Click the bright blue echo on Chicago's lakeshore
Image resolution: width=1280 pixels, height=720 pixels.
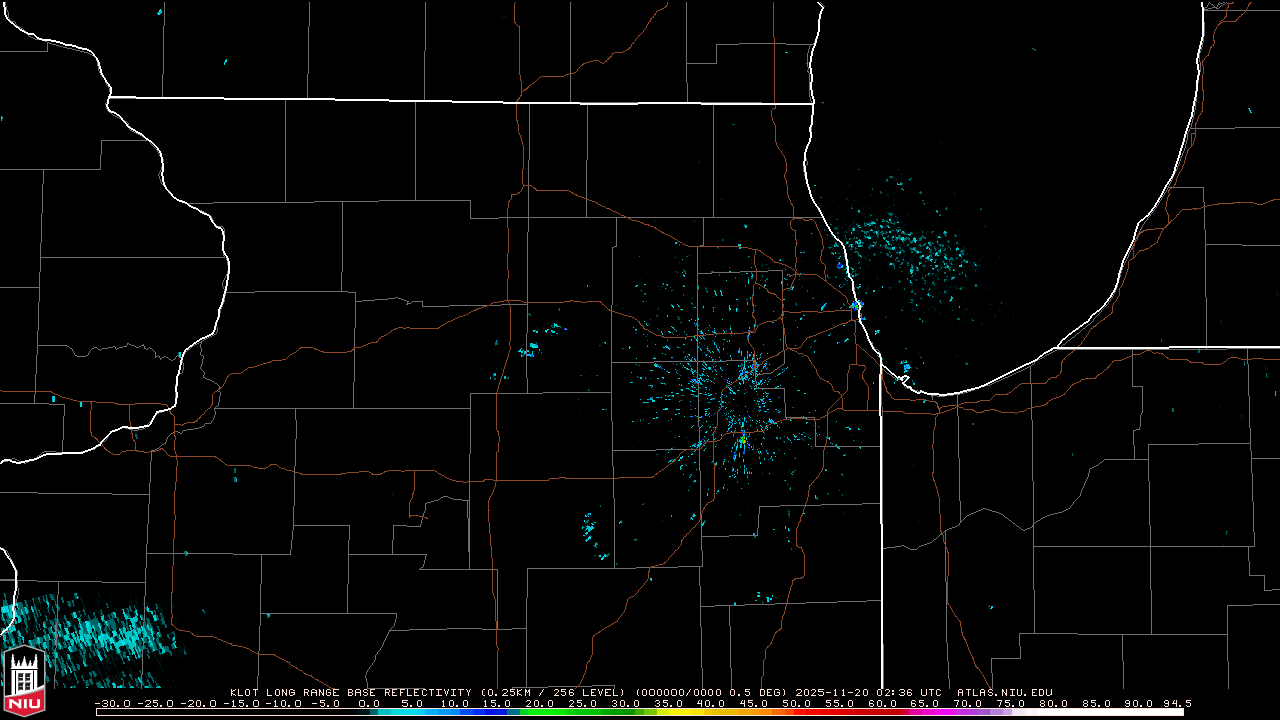(857, 304)
